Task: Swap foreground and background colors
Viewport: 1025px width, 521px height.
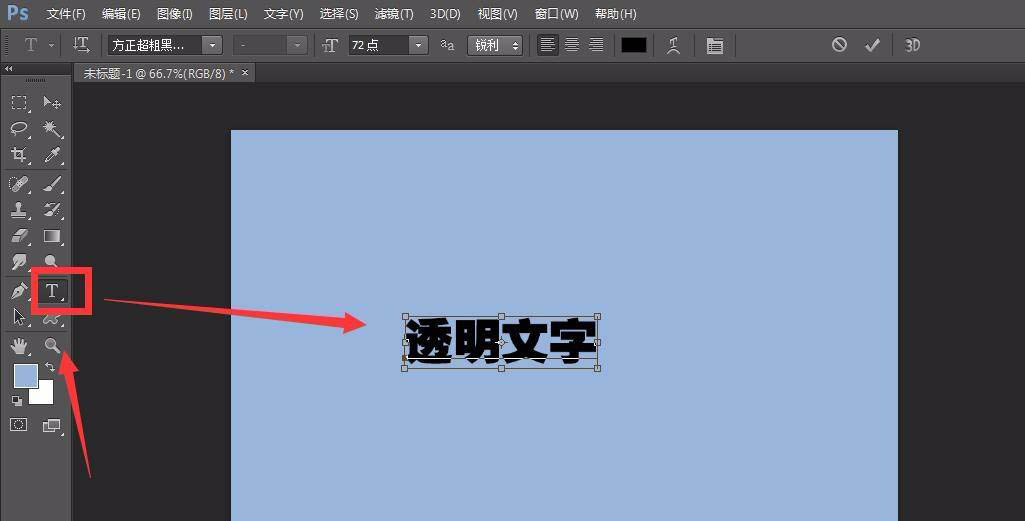Action: (50, 367)
